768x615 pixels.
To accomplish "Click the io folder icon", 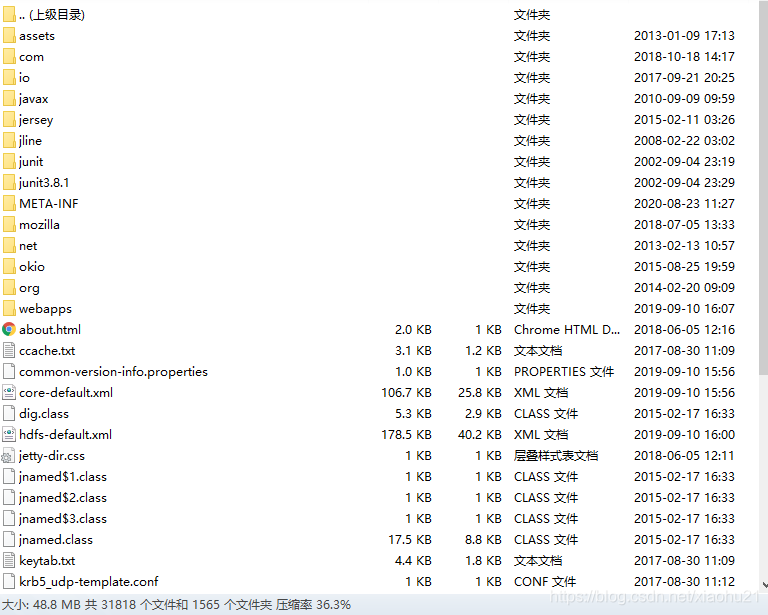I will point(9,78).
